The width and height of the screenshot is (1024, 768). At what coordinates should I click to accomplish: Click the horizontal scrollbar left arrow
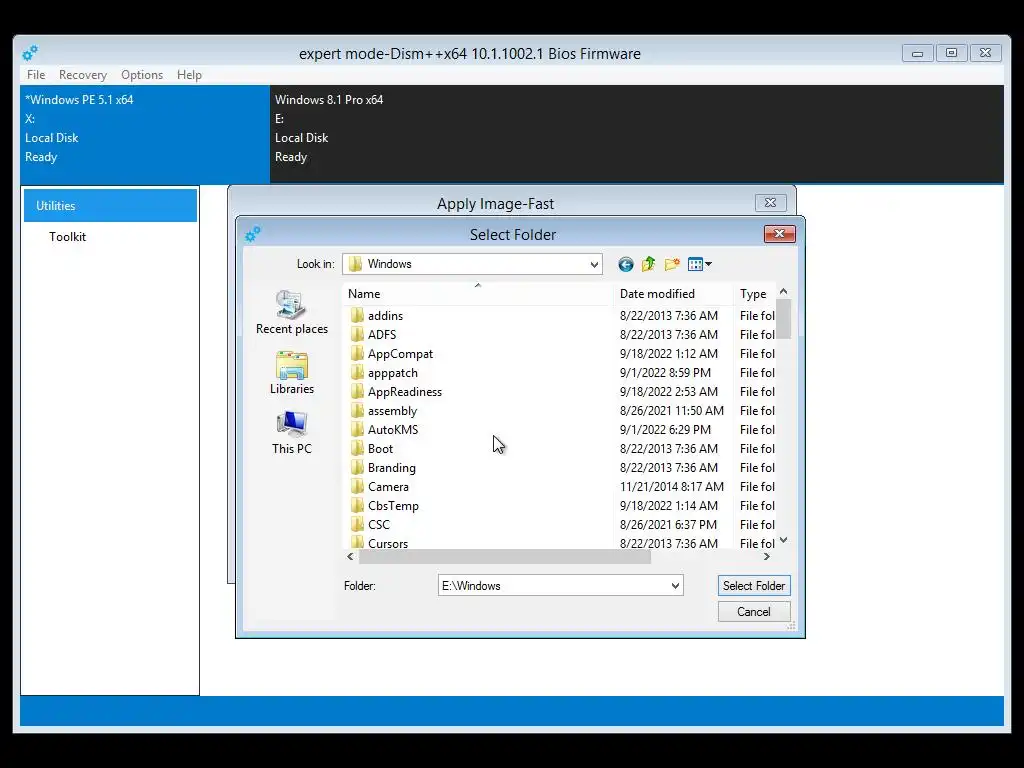(351, 556)
